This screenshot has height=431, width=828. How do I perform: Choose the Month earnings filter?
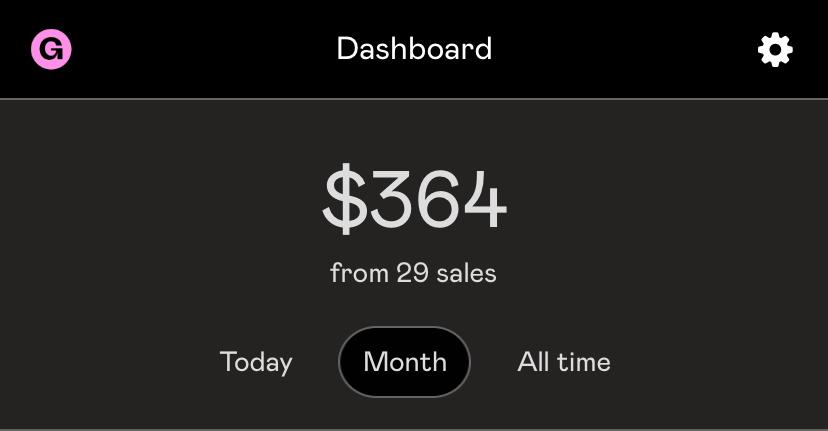404,362
